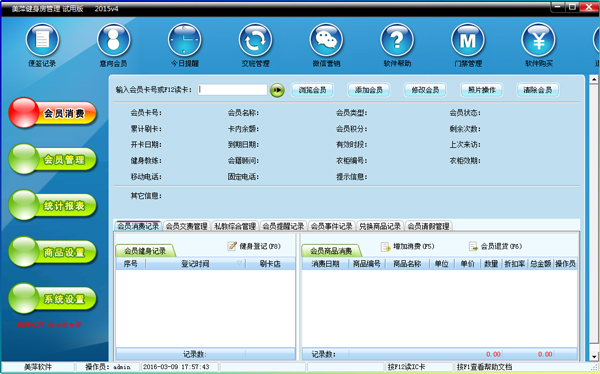Open the 意向会员 prospective members icon
600x374 pixels.
pos(114,40)
